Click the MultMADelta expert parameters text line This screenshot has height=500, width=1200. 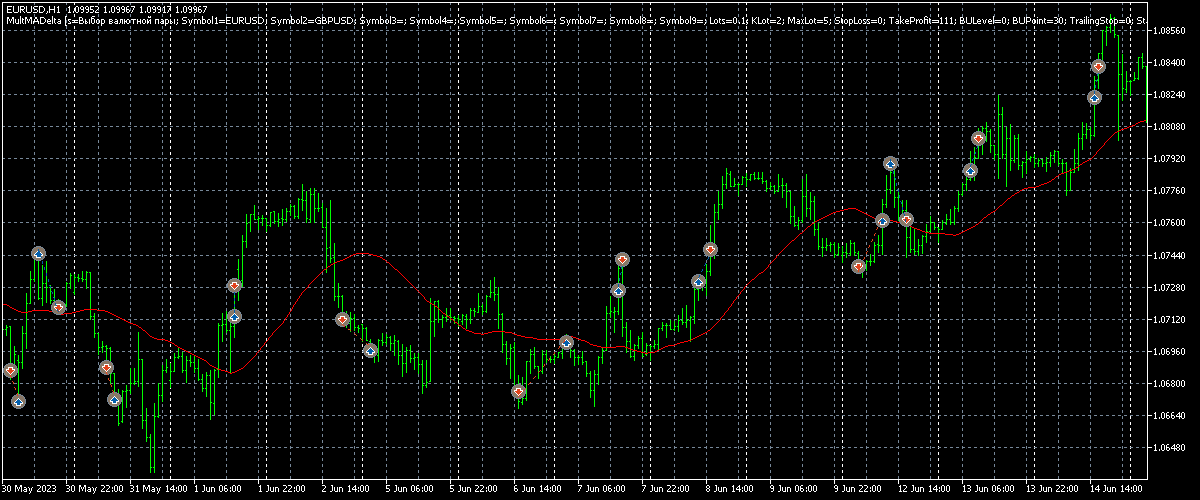(x=575, y=21)
